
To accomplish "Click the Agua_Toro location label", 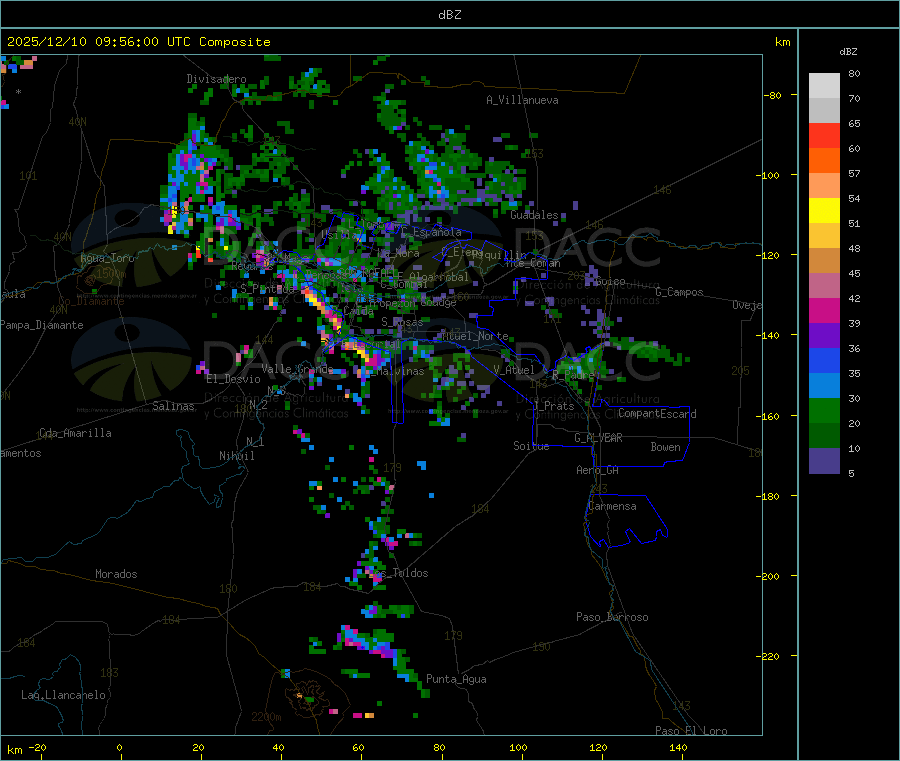I will (x=107, y=258).
